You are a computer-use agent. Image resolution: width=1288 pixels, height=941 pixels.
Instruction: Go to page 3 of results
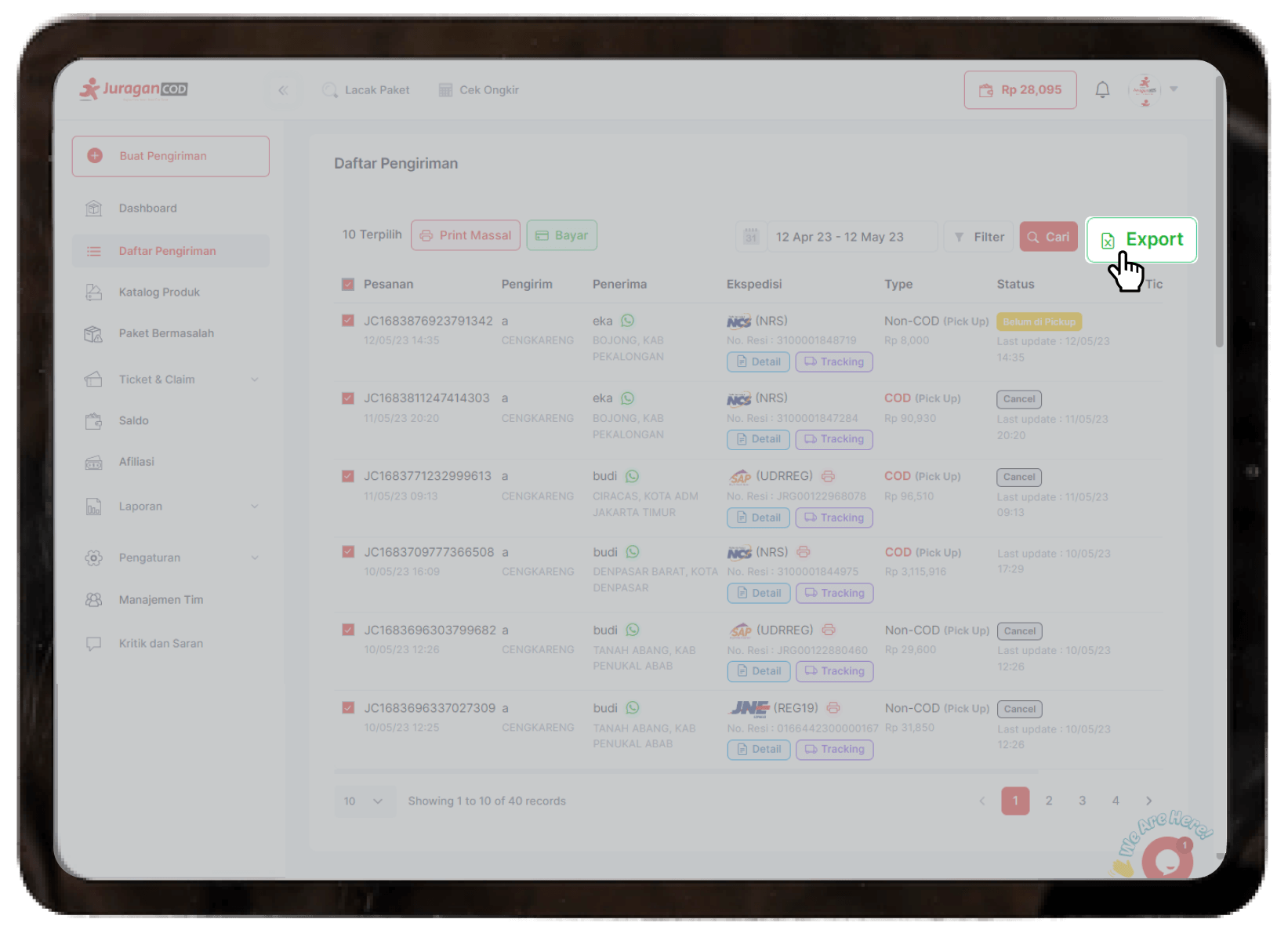1082,801
